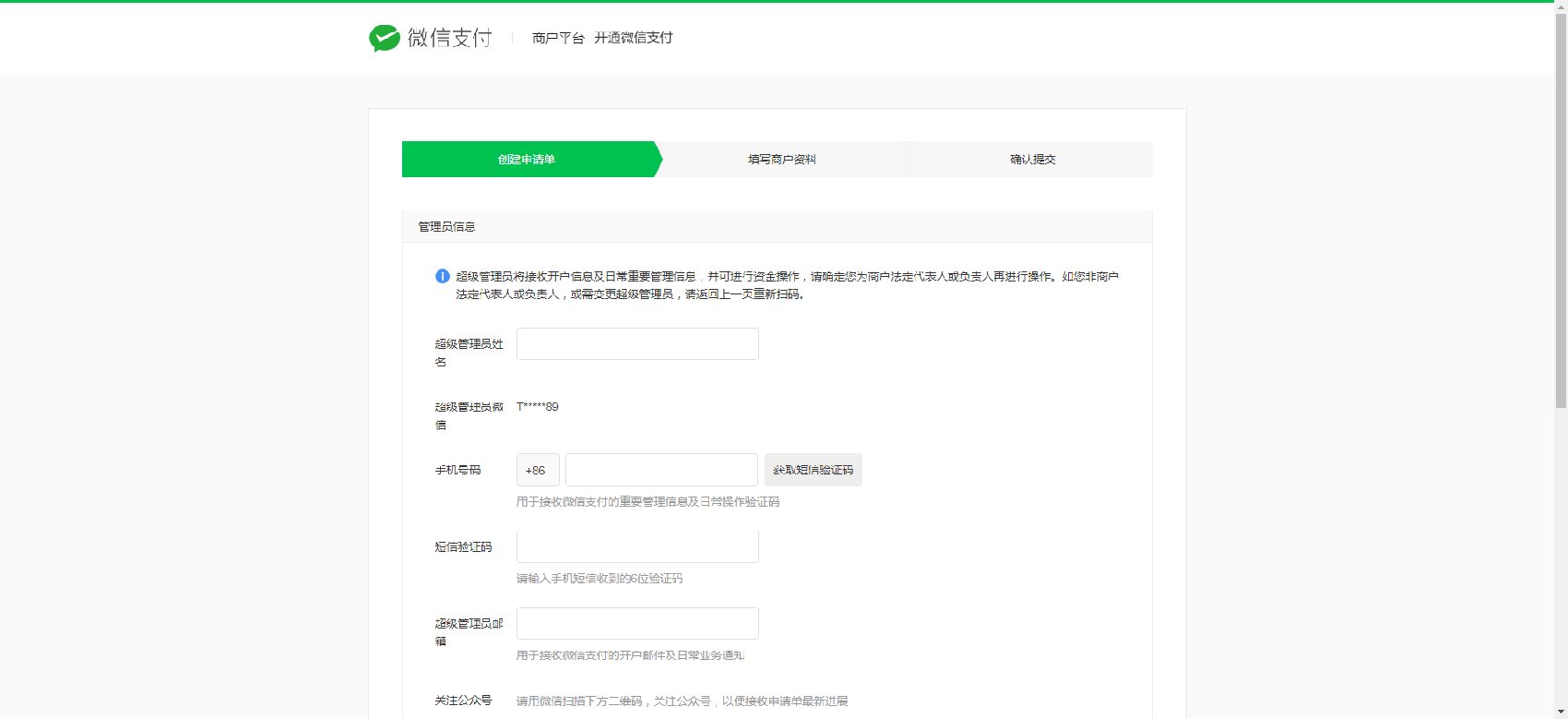Click the 开通微信支付 header text
The height and width of the screenshot is (719, 1568).
[x=633, y=38]
